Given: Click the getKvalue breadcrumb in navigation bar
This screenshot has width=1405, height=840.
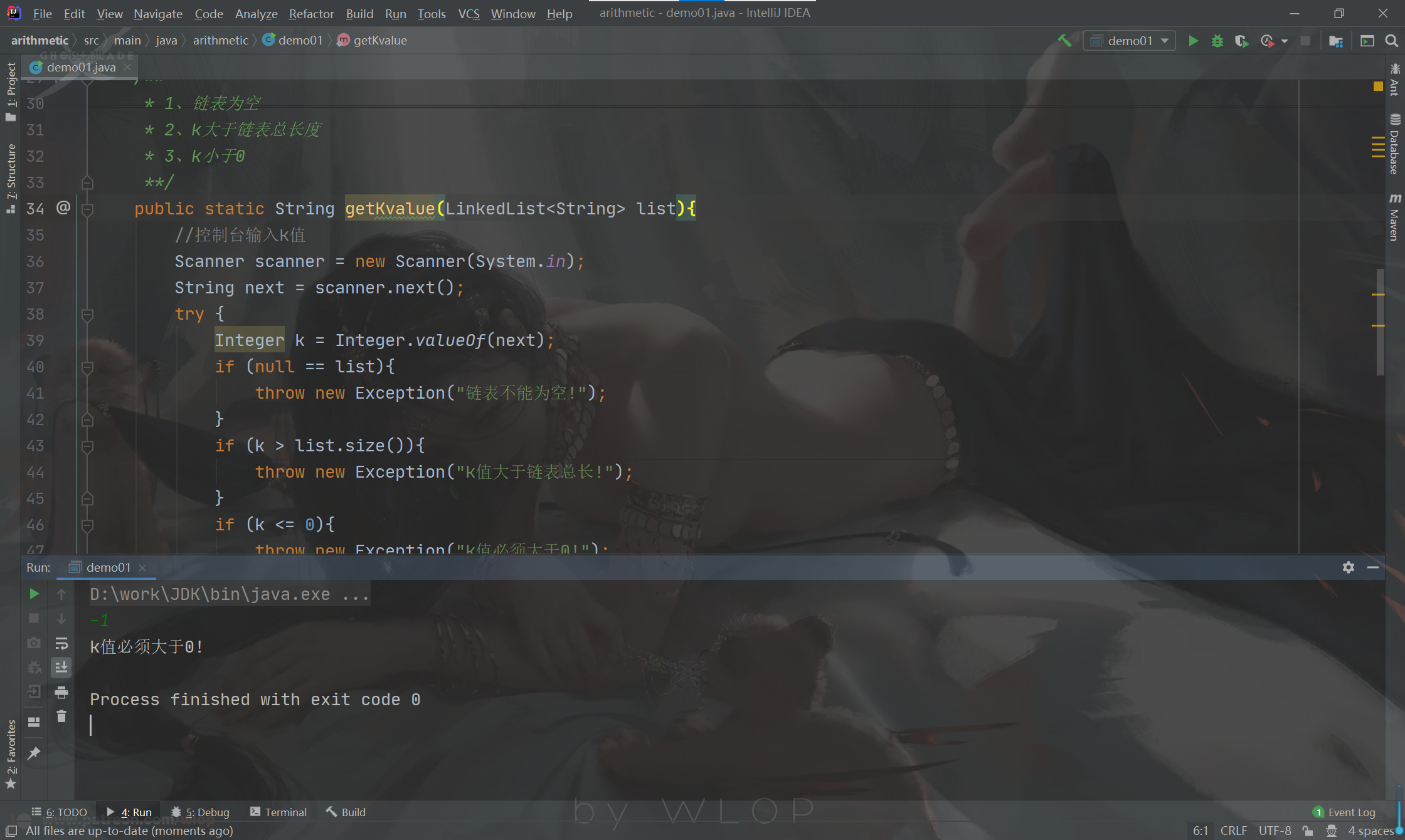Looking at the screenshot, I should [x=379, y=40].
